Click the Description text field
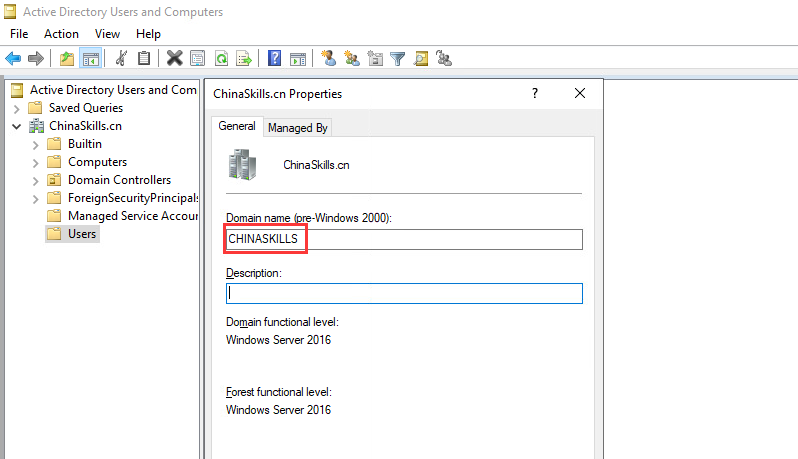The image size is (798, 459). click(404, 294)
